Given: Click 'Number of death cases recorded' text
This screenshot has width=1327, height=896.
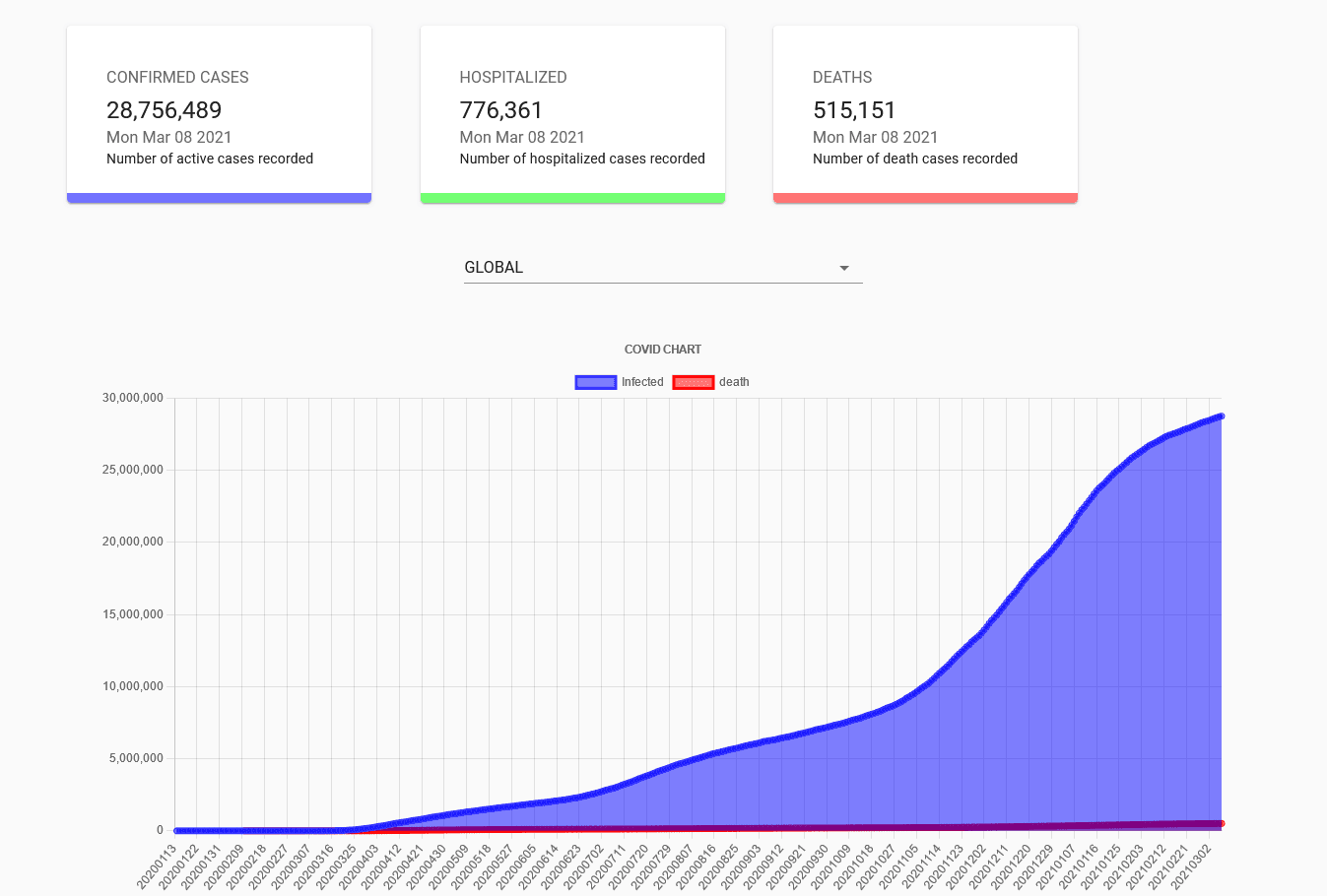Looking at the screenshot, I should tap(915, 159).
